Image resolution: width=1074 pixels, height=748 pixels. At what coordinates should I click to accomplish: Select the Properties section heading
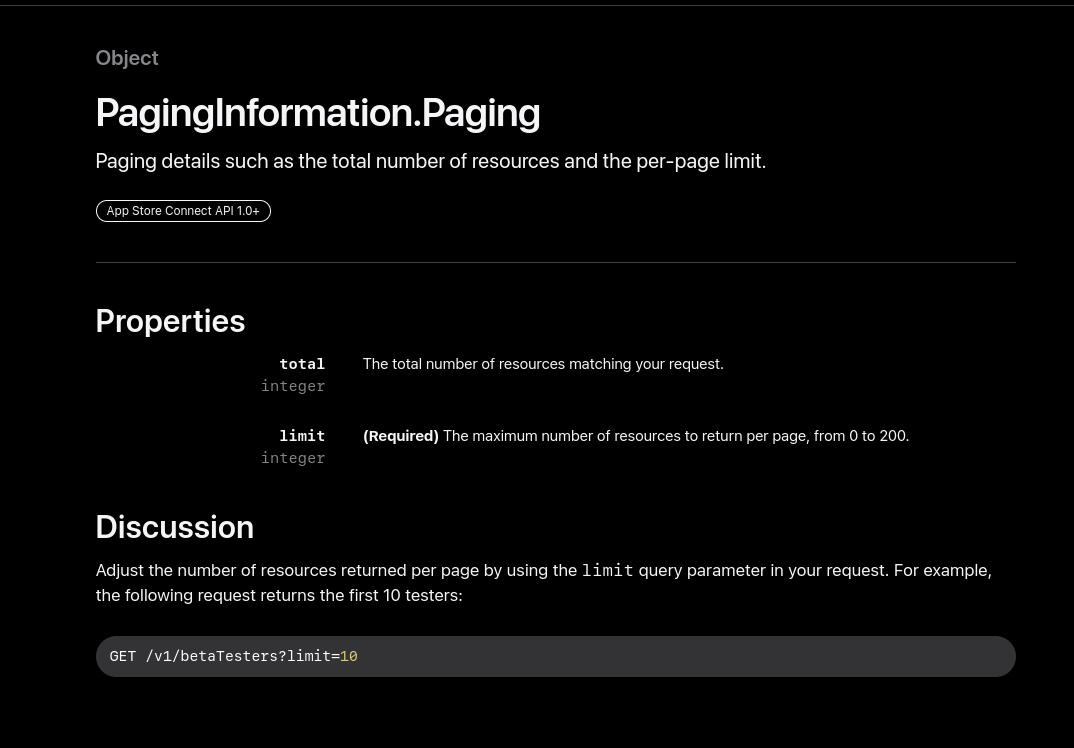(x=170, y=321)
